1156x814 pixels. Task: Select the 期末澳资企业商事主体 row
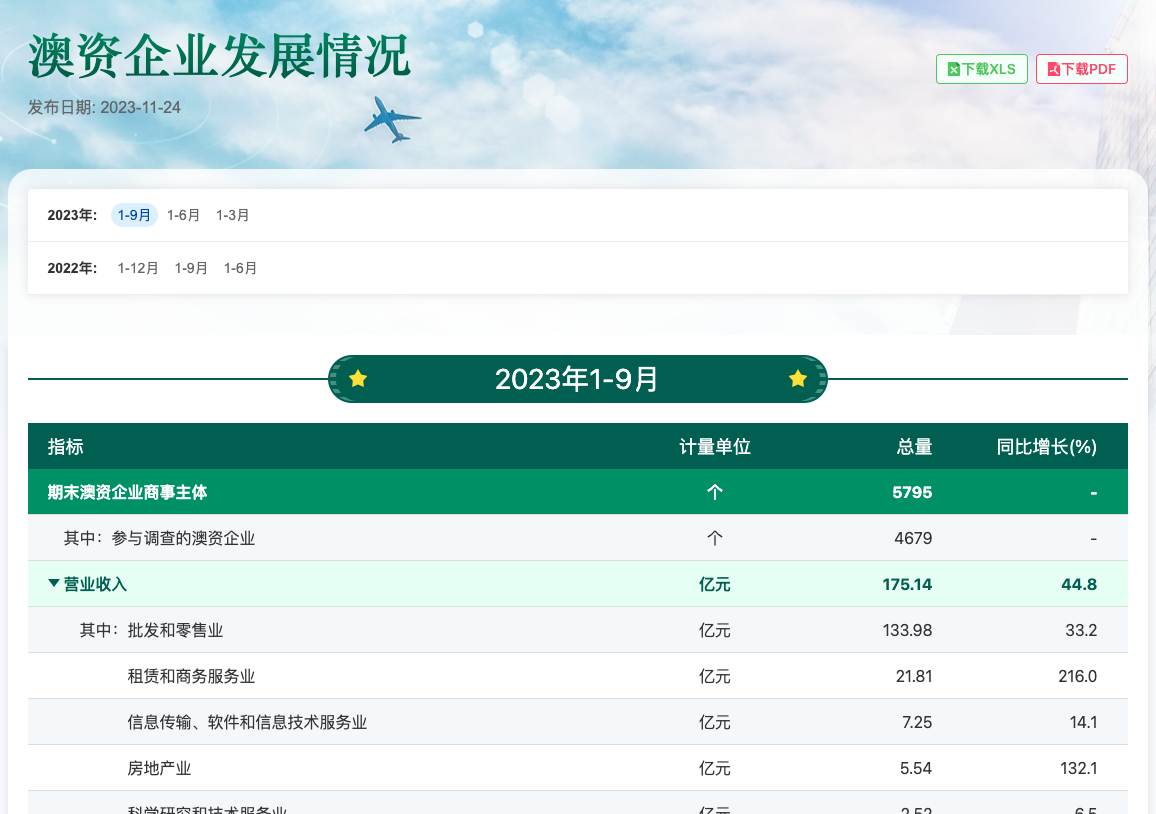pos(128,492)
